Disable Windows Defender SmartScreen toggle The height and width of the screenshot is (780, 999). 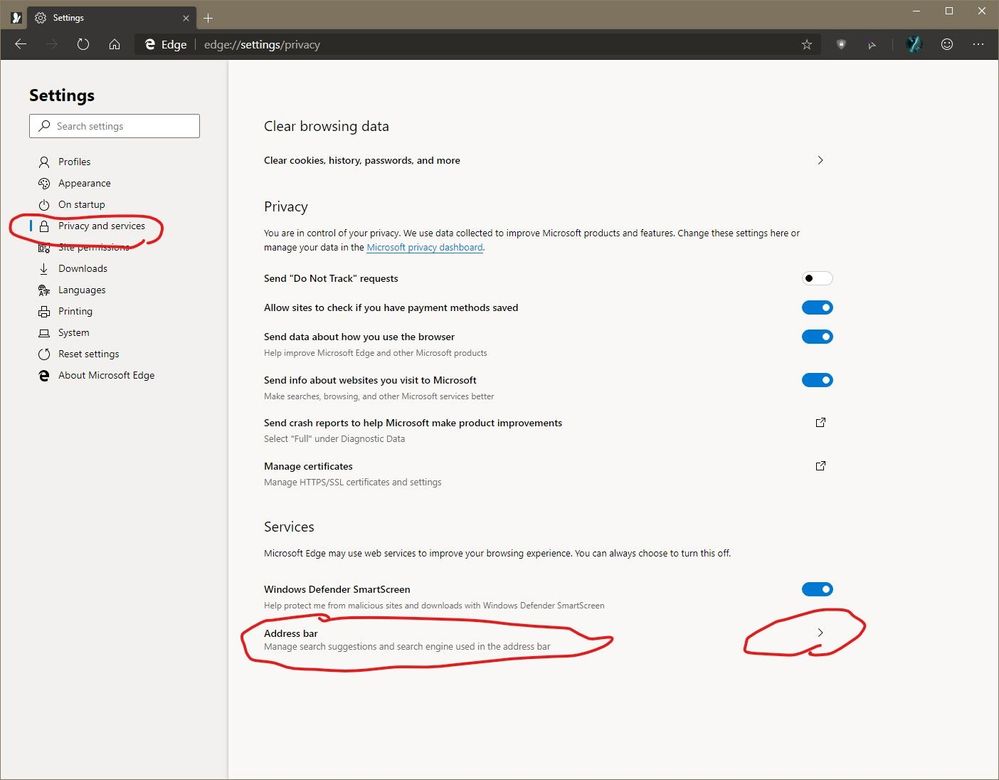[x=817, y=589]
